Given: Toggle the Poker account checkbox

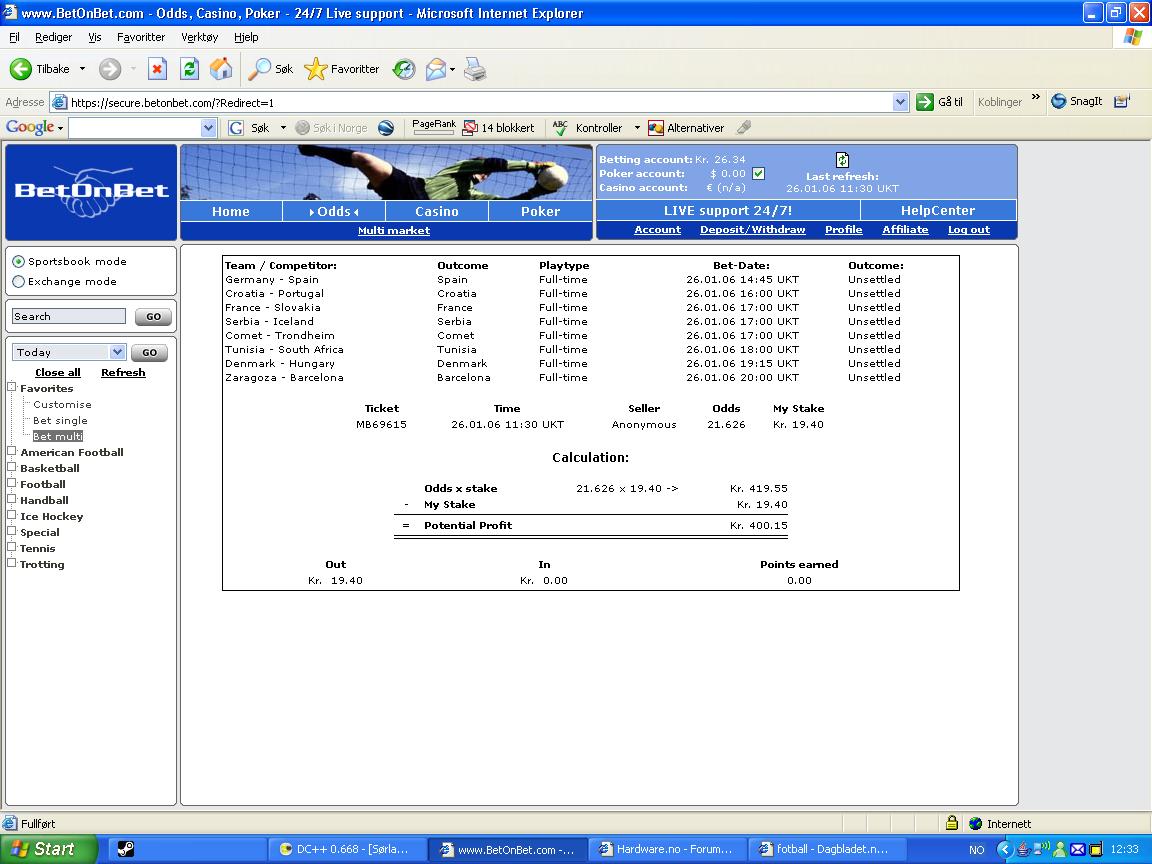Looking at the screenshot, I should [x=758, y=173].
